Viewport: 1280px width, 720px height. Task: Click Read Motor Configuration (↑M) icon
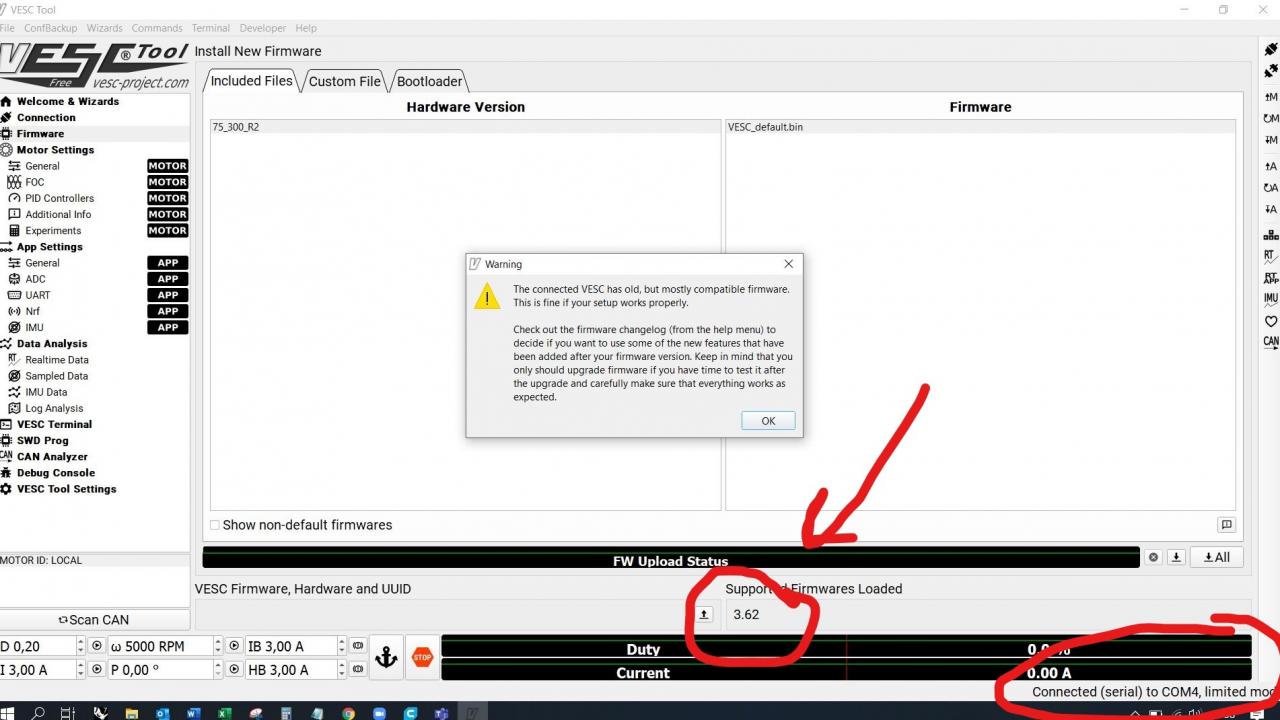tap(1271, 97)
